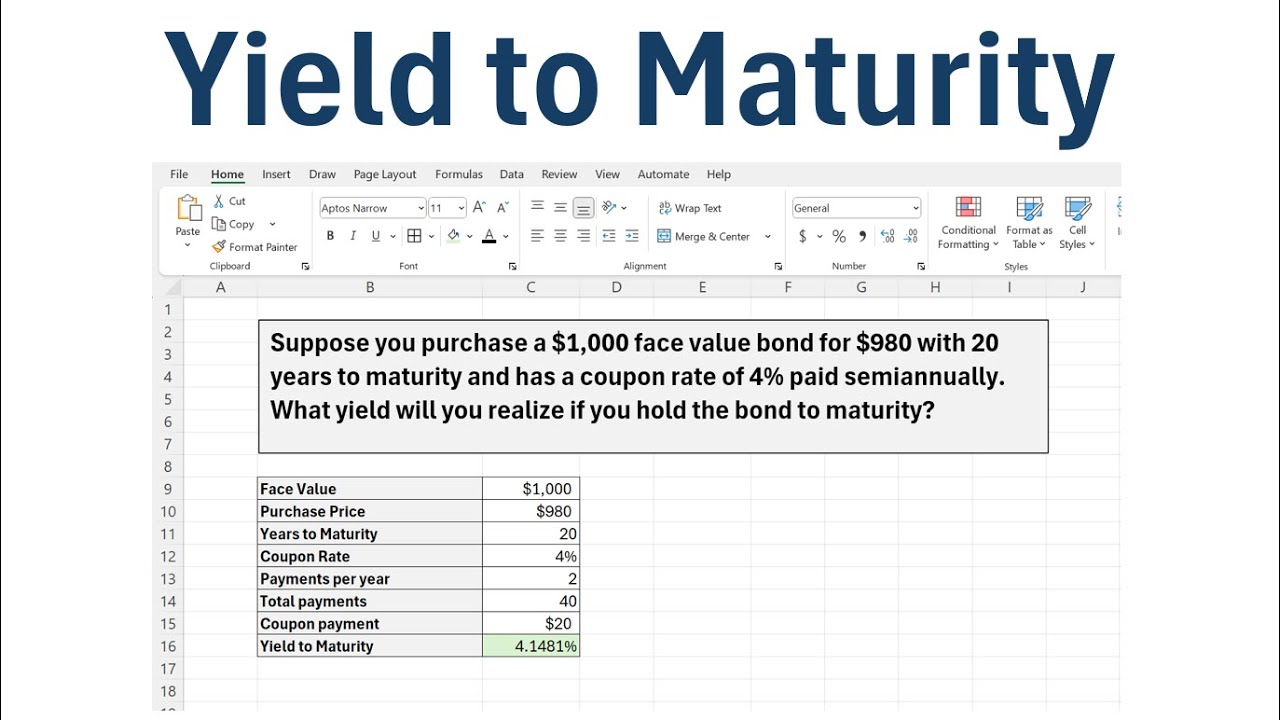Image resolution: width=1280 pixels, height=720 pixels.
Task: Apply Percent Style format
Action: click(x=839, y=236)
